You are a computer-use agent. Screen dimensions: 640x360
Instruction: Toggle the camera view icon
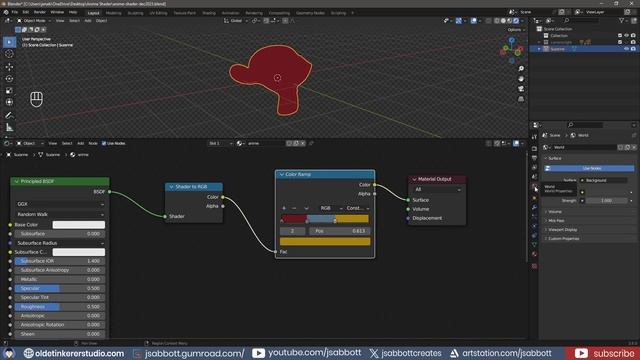pos(521,89)
